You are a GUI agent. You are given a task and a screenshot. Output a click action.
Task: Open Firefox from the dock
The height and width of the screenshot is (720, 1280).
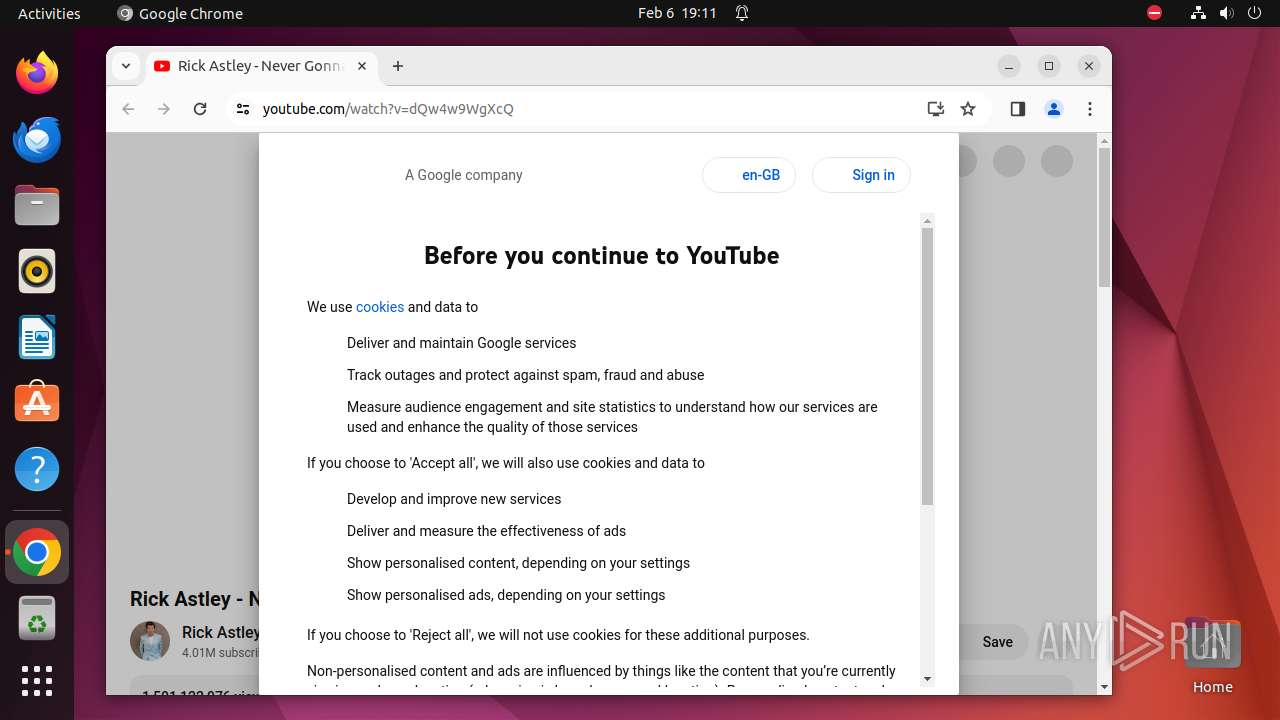tap(37, 73)
